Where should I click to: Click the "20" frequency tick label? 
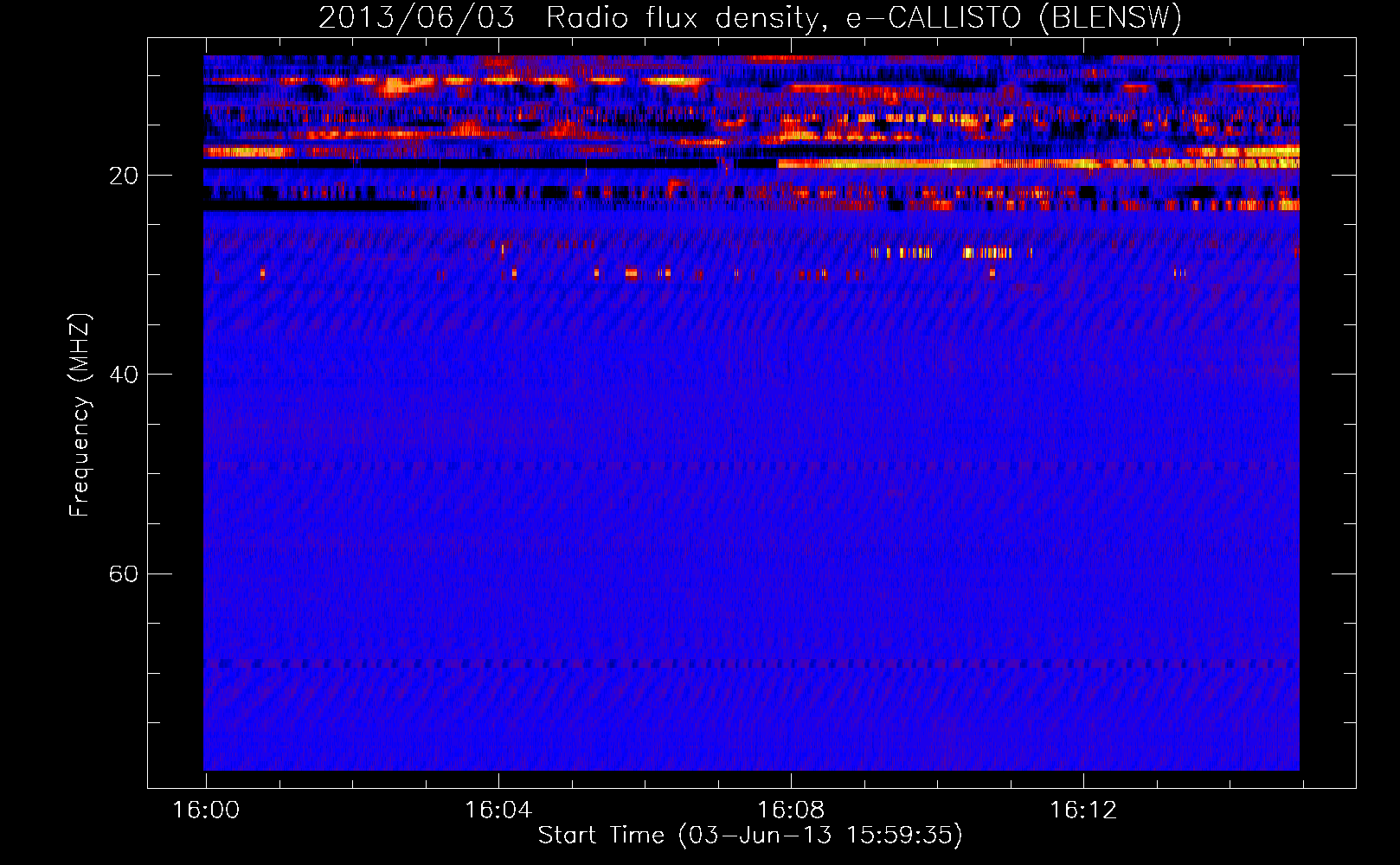(123, 176)
